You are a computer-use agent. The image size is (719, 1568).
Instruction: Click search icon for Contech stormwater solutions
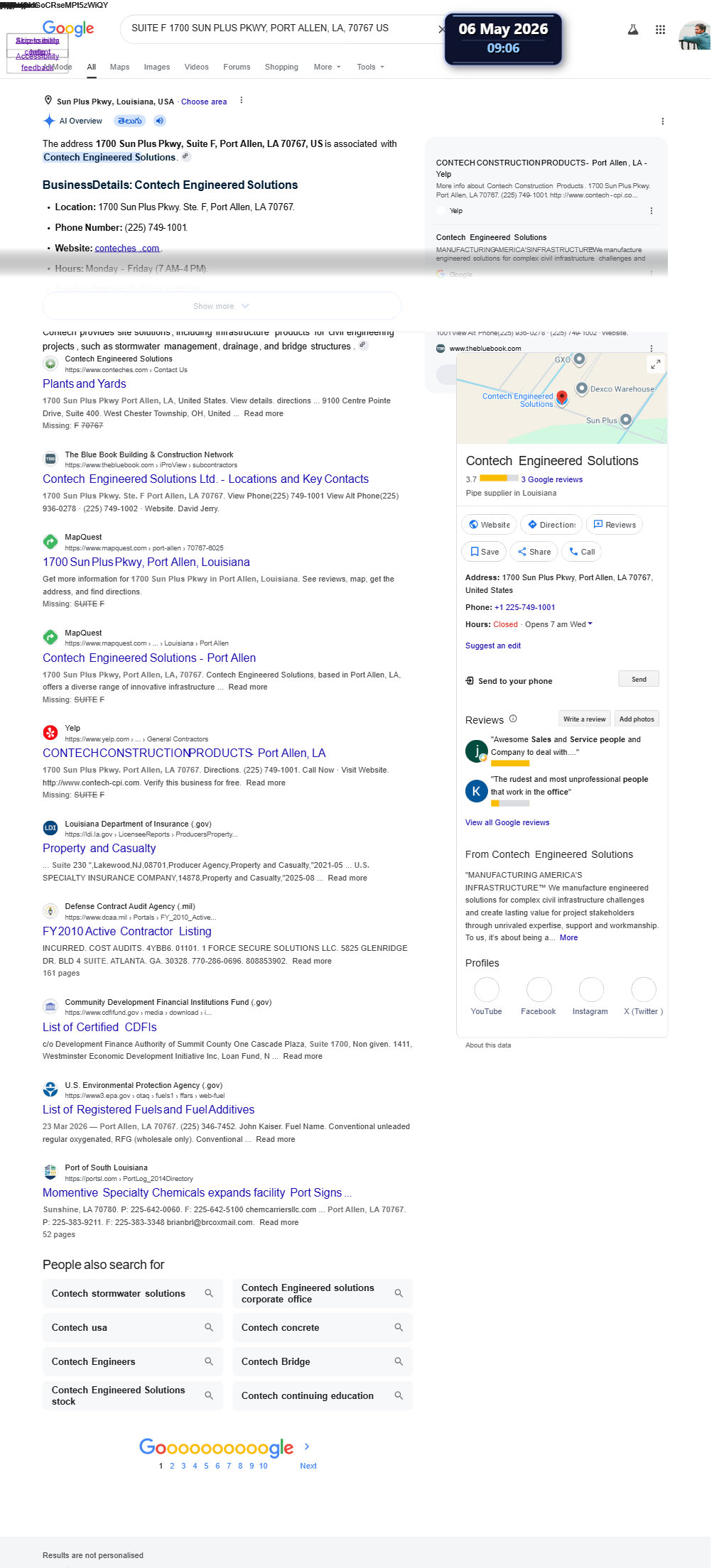[209, 1293]
